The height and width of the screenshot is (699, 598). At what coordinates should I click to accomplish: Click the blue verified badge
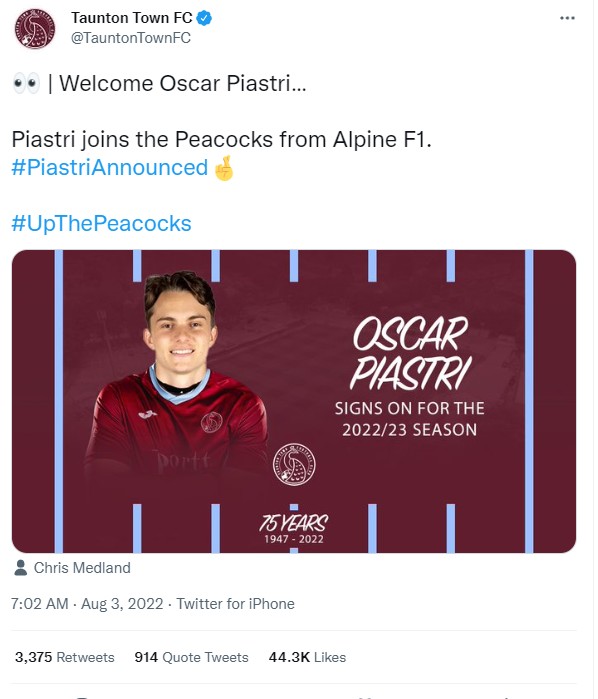coord(204,18)
